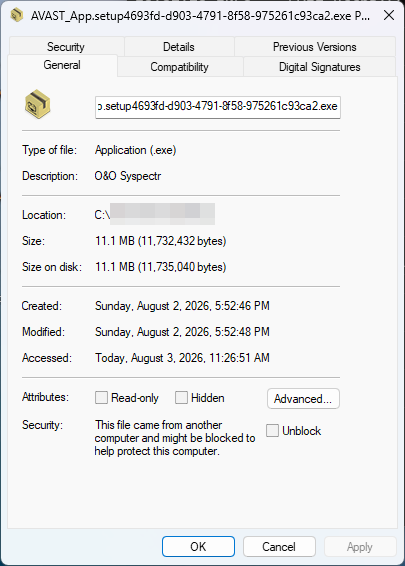Click the 'Type of file:' label
Image resolution: width=405 pixels, height=566 pixels.
tap(49, 150)
